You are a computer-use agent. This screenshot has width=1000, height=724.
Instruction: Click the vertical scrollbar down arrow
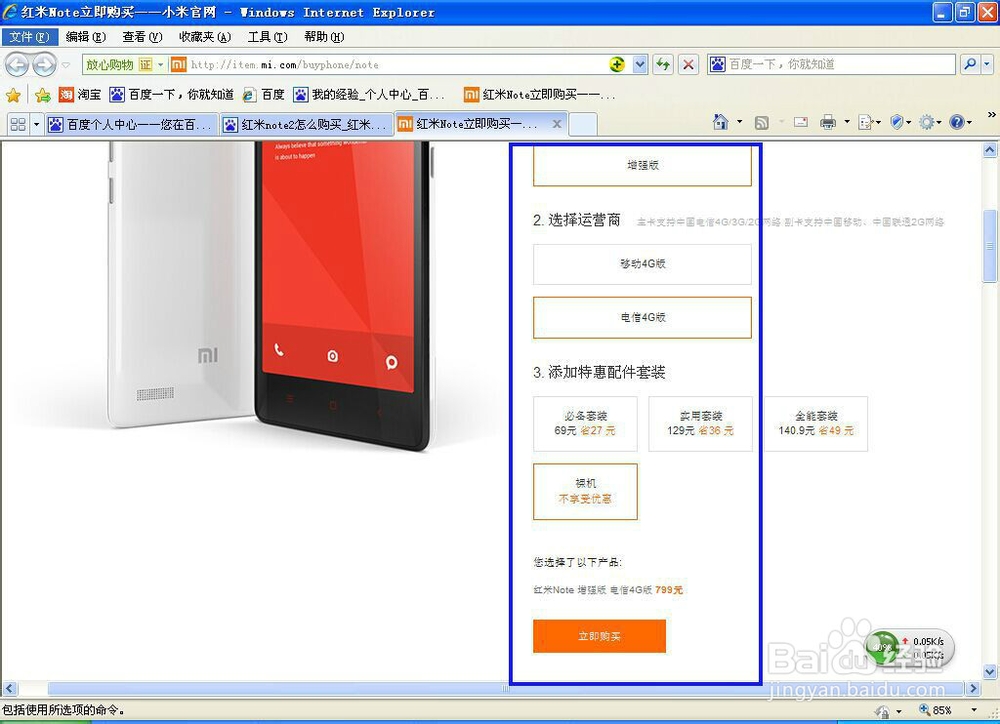[x=990, y=671]
